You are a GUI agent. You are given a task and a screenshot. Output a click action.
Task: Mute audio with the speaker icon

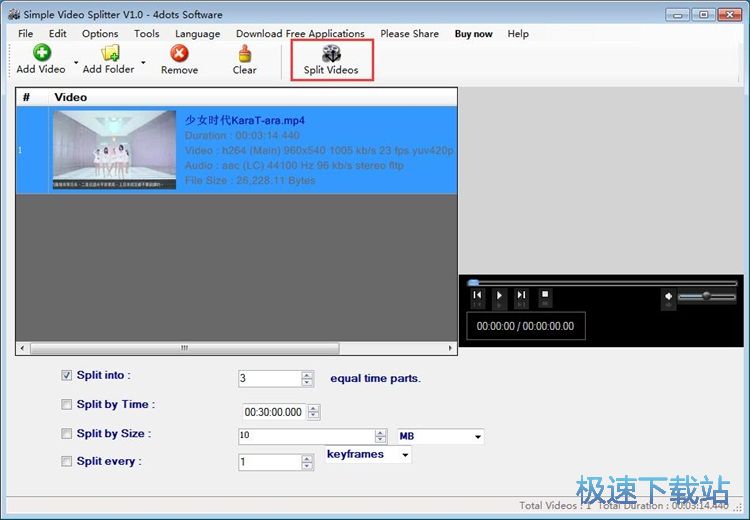tap(668, 297)
